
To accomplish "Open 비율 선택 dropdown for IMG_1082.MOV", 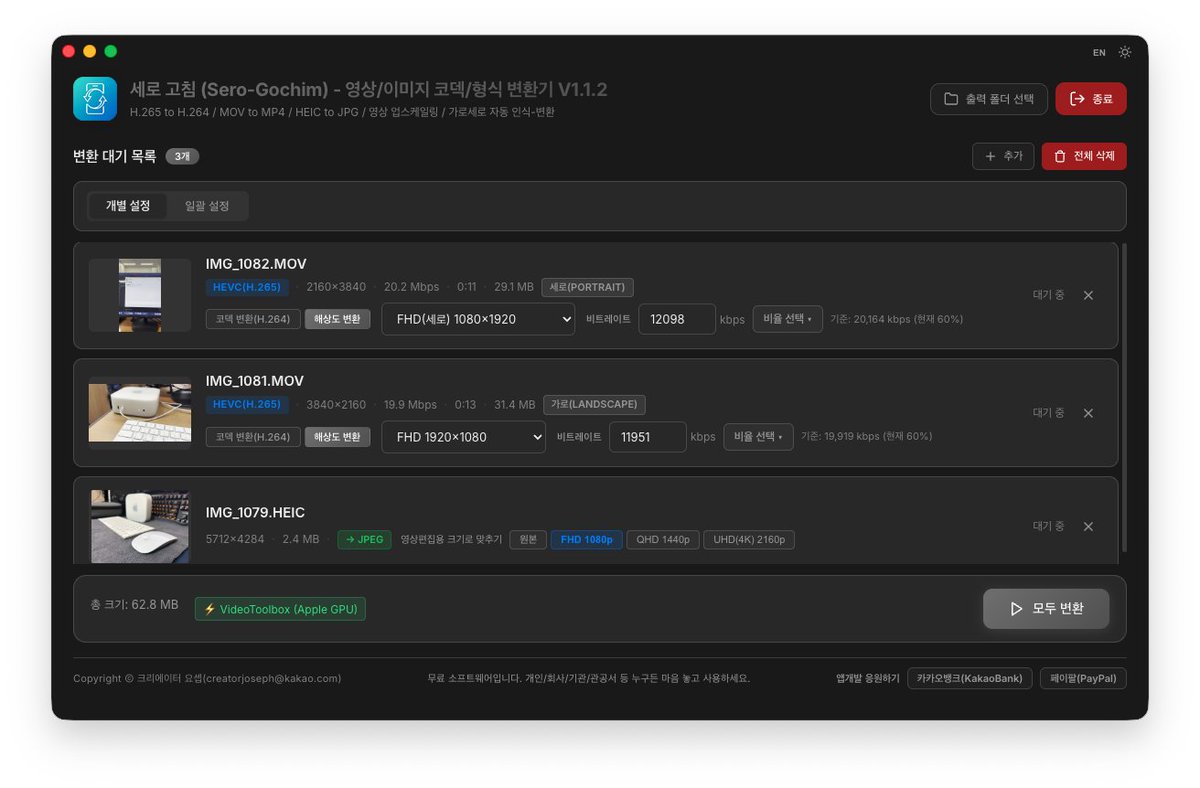I will pos(788,319).
